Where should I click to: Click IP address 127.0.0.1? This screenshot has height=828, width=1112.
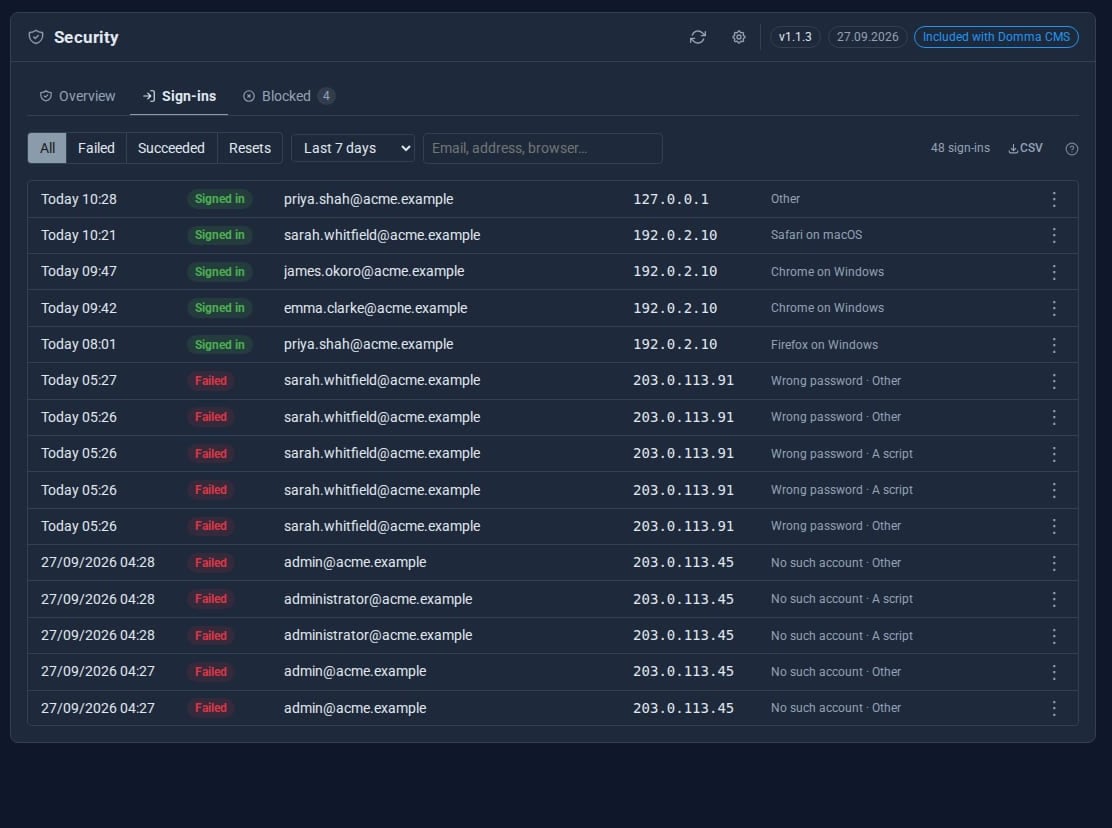coord(671,199)
